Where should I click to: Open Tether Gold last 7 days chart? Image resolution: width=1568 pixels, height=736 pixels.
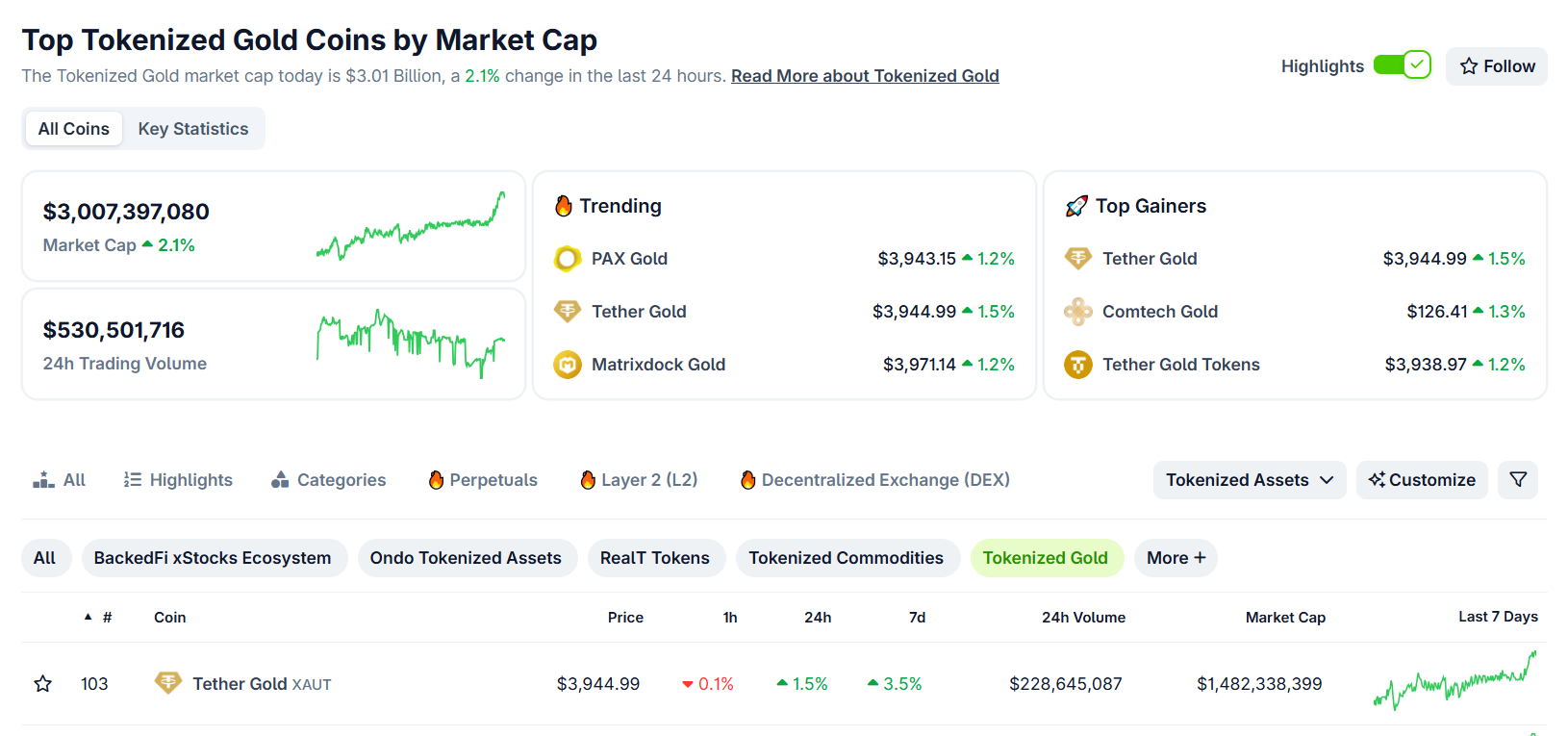(x=1454, y=683)
